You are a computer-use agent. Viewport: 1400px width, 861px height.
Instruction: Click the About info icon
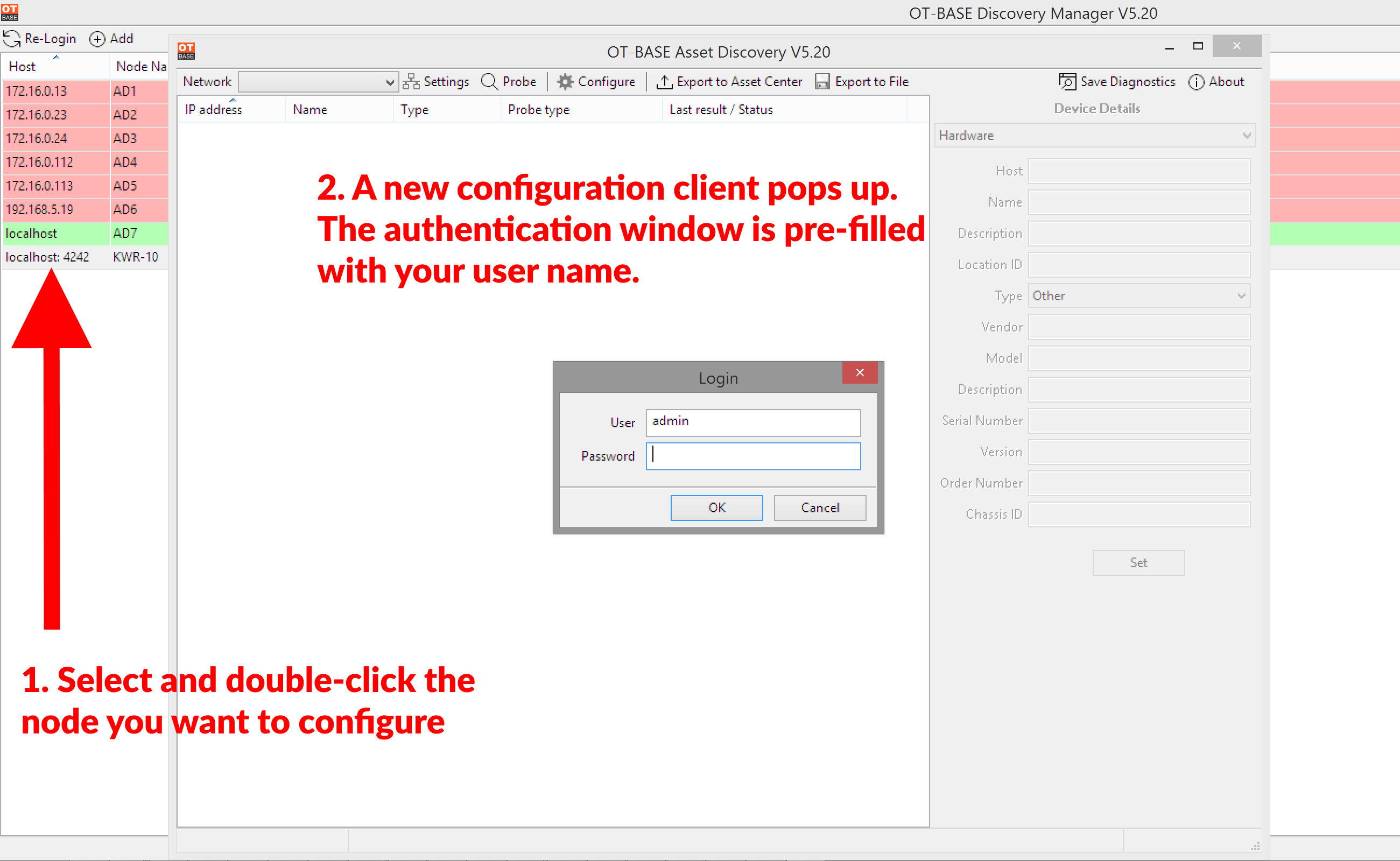point(1196,82)
